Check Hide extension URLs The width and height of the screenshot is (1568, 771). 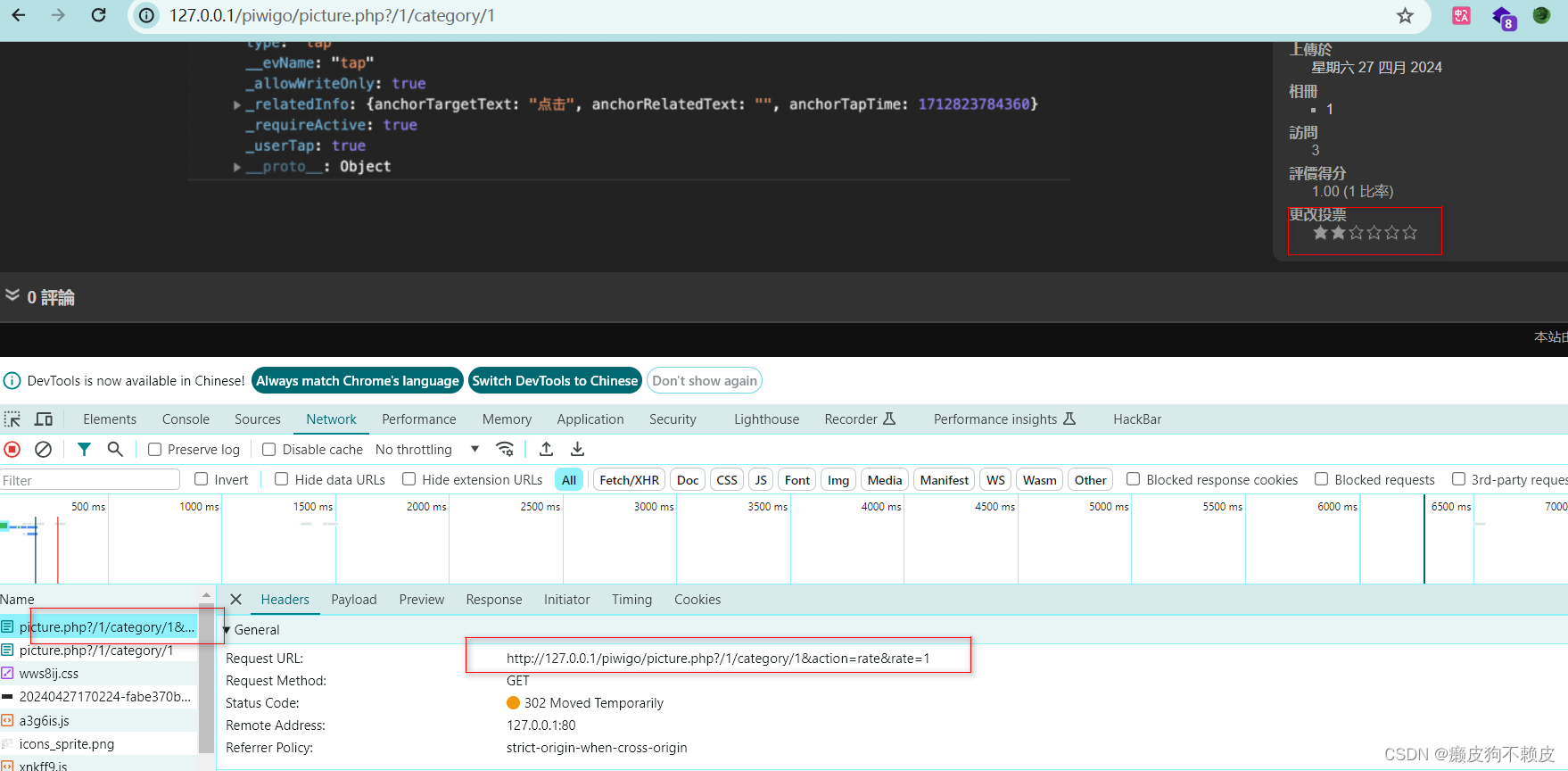point(409,479)
